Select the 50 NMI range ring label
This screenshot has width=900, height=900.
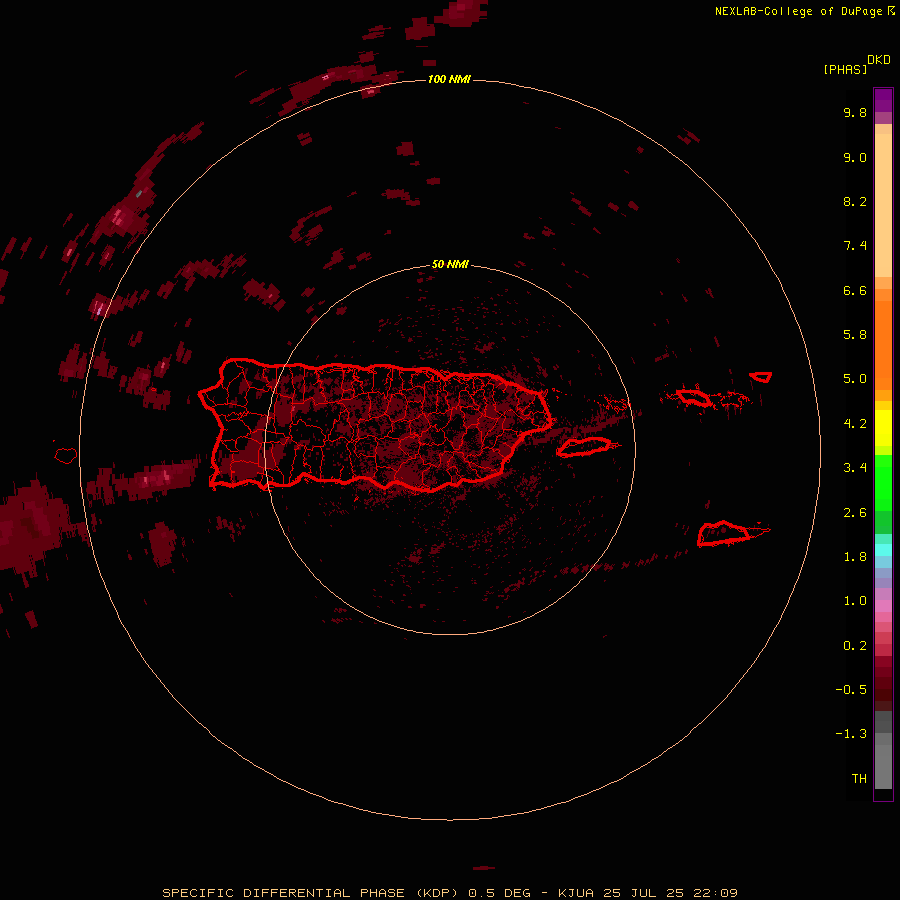(x=450, y=264)
